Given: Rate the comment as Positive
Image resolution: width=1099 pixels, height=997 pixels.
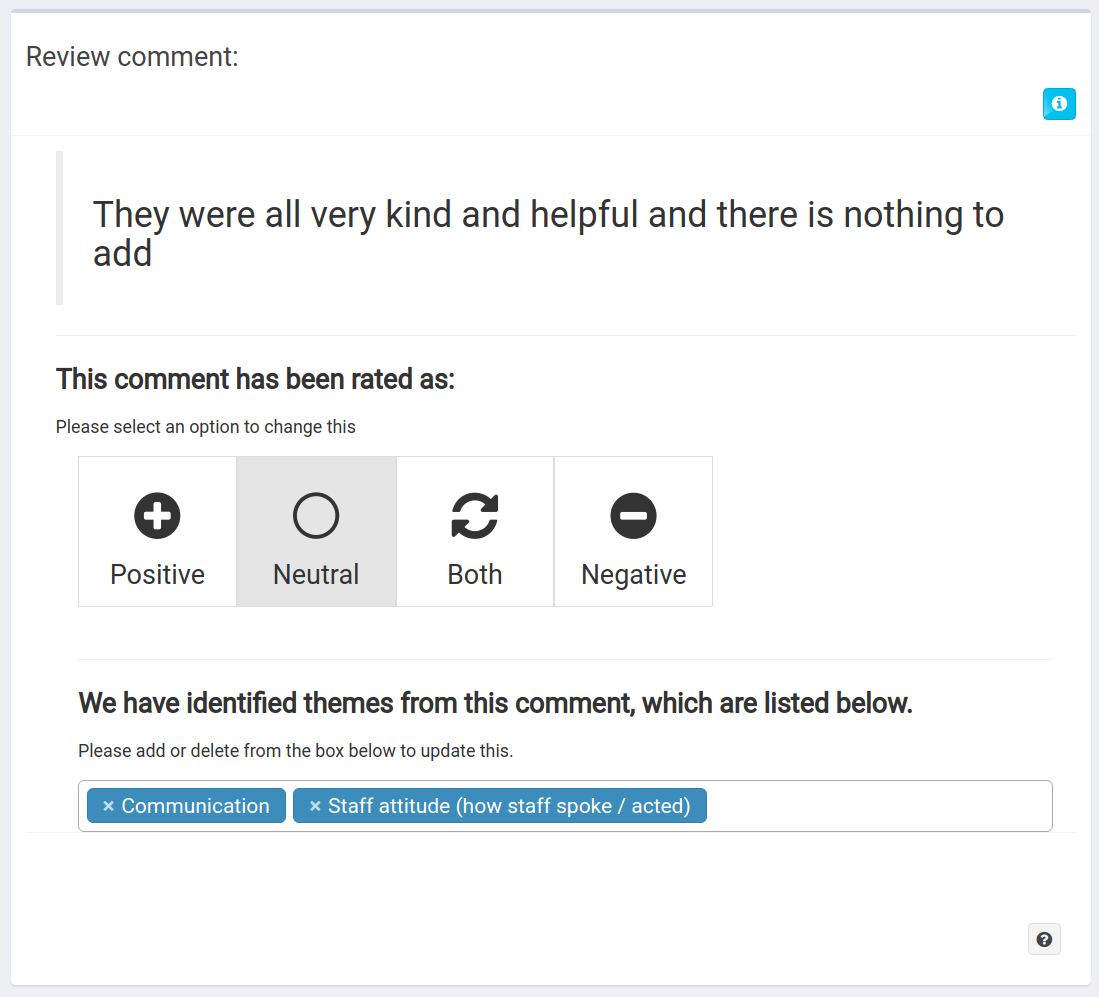Looking at the screenshot, I should 157,531.
